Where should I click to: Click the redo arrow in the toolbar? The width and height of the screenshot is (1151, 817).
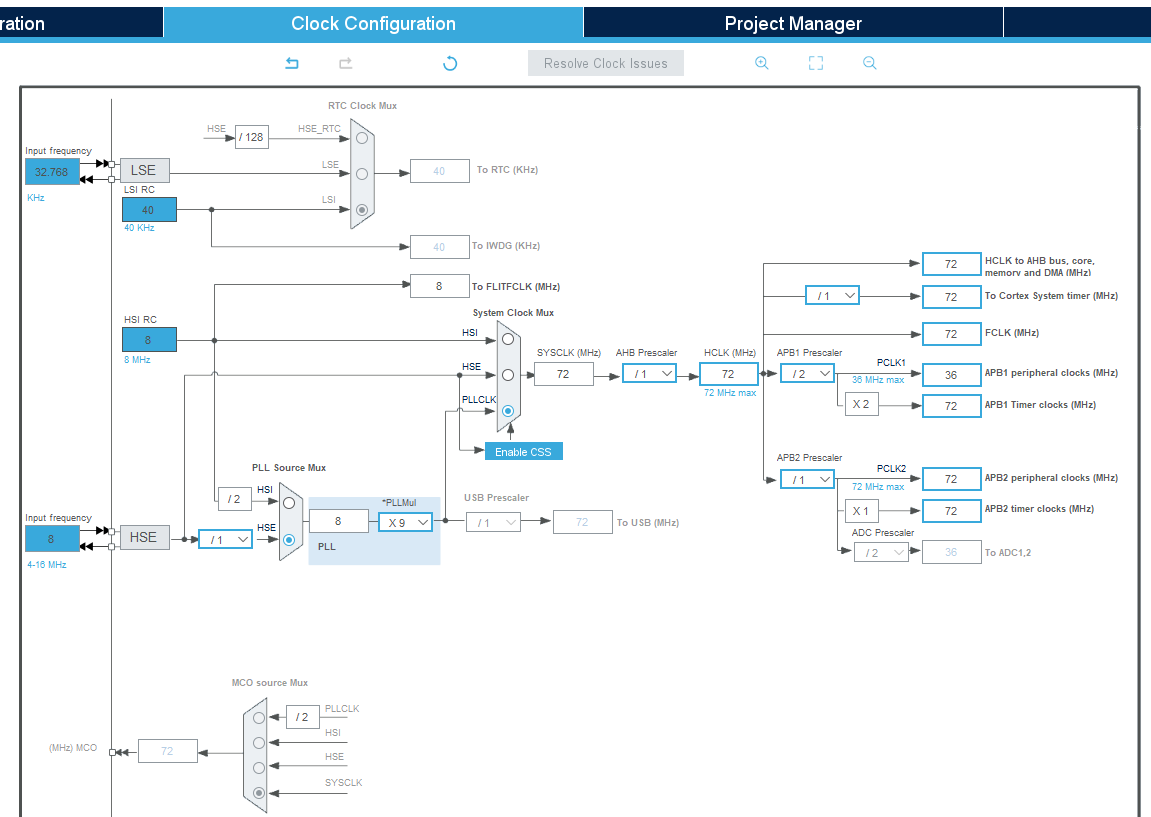(345, 63)
